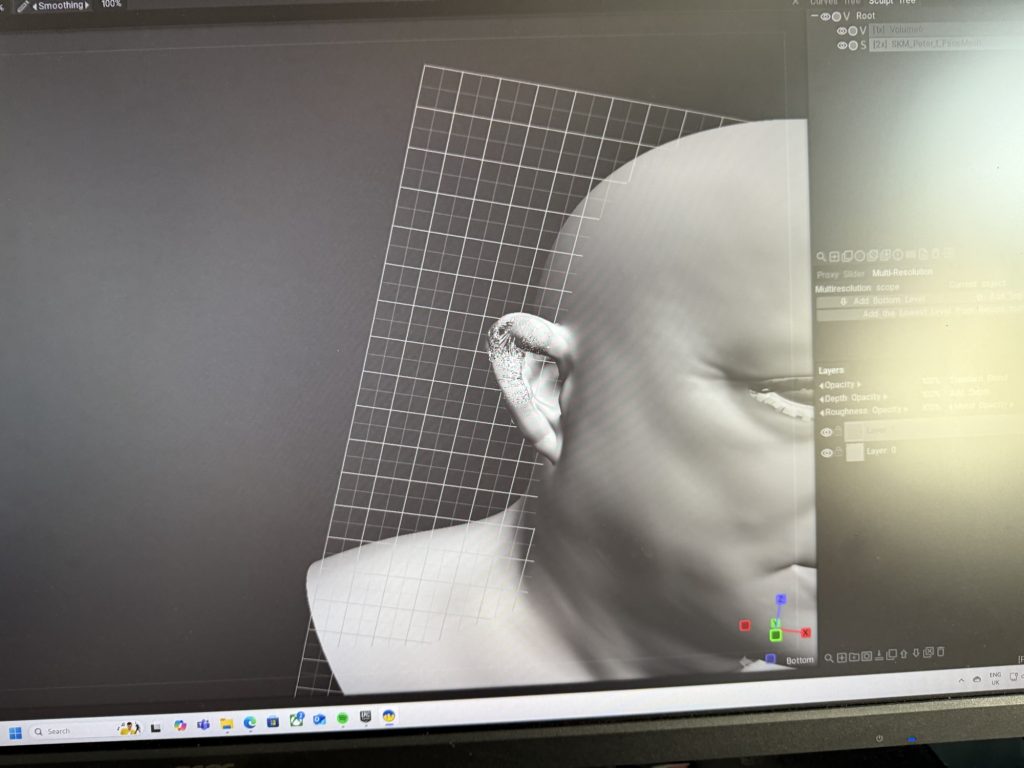Switch to the Multi-Resolution tab
Viewport: 1024px width, 768px height.
pyautogui.click(x=902, y=272)
